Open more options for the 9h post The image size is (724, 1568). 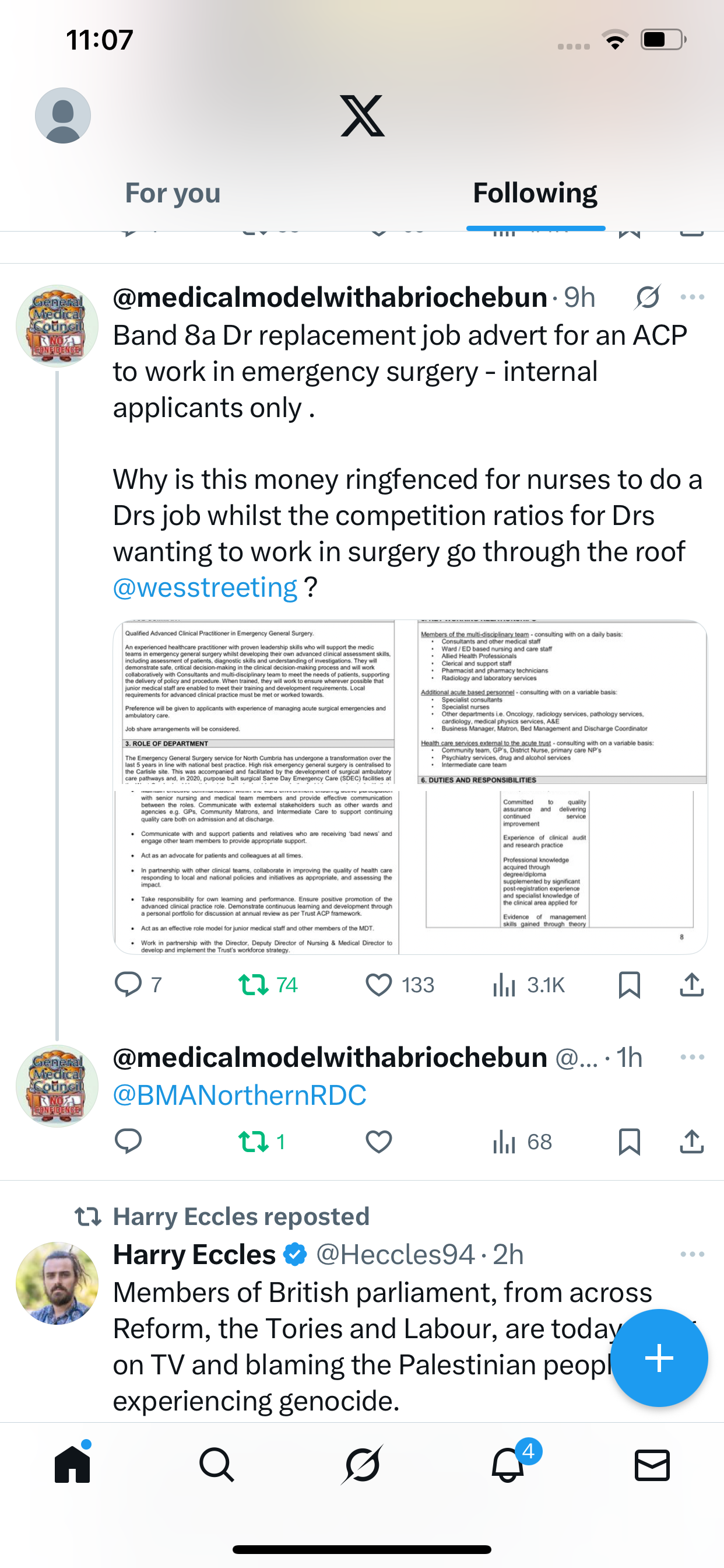(693, 297)
